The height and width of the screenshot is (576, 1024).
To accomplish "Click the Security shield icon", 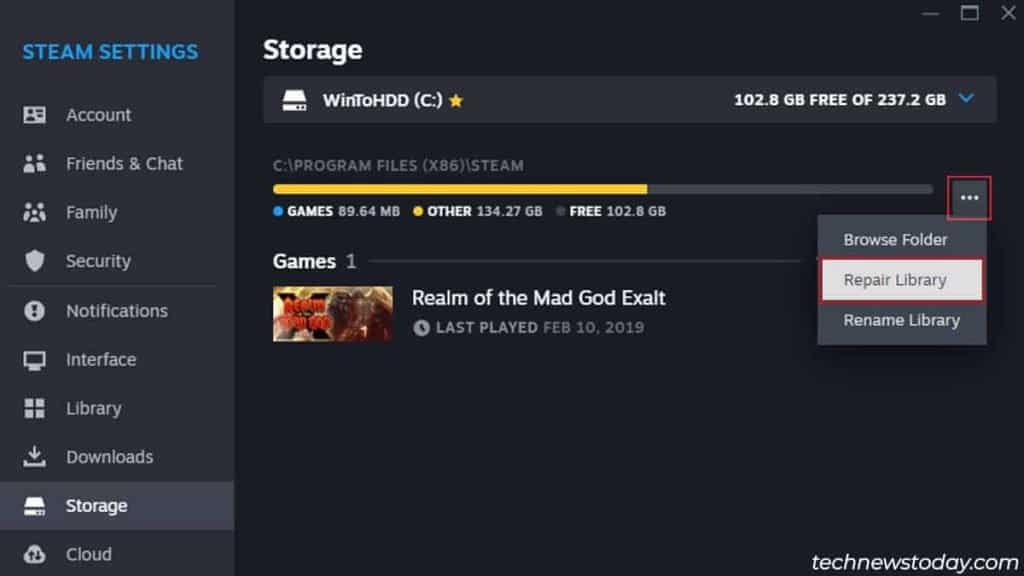I will pyautogui.click(x=35, y=261).
